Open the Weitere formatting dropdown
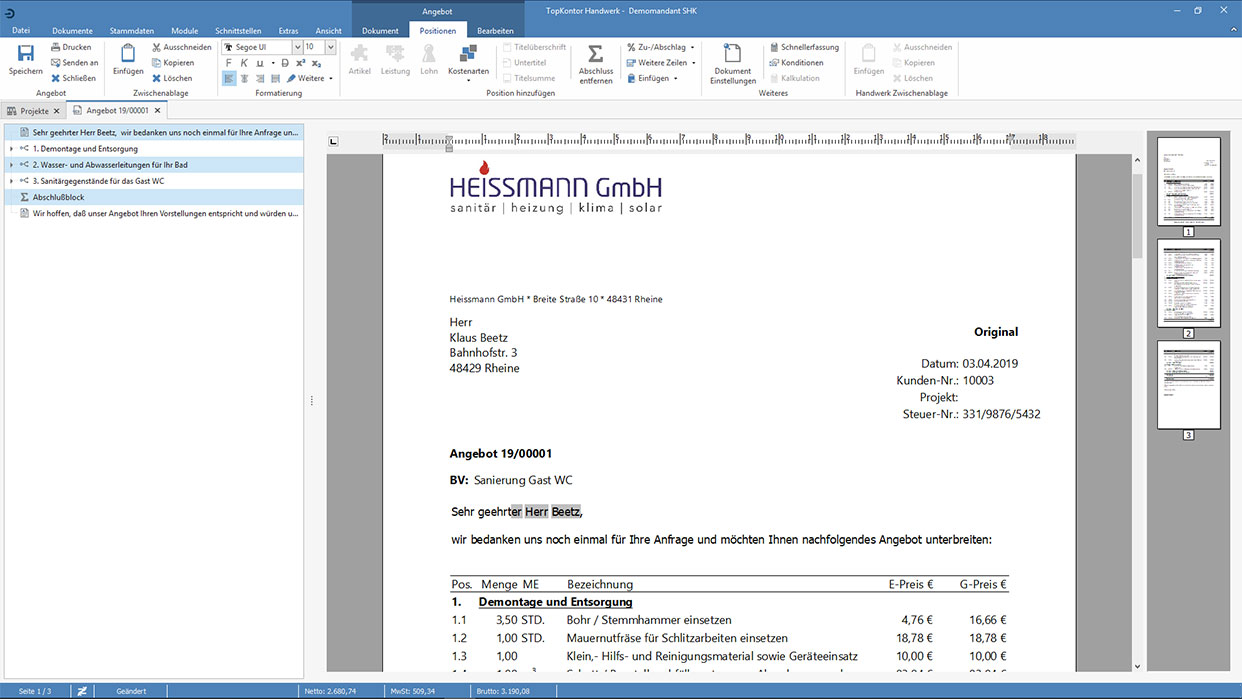 [310, 78]
